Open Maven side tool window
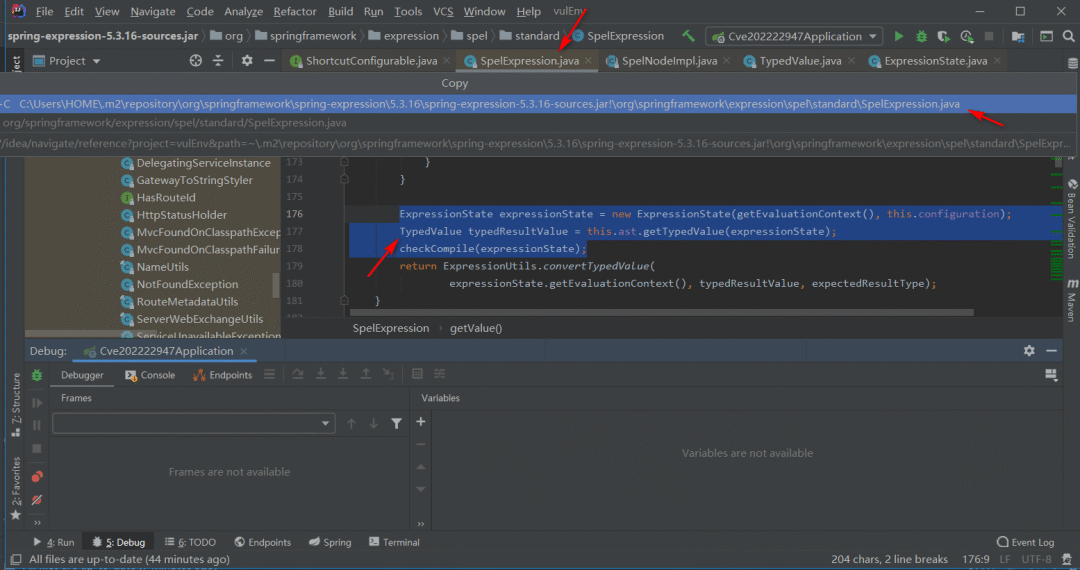Viewport: 1080px width, 570px height. 1072,300
